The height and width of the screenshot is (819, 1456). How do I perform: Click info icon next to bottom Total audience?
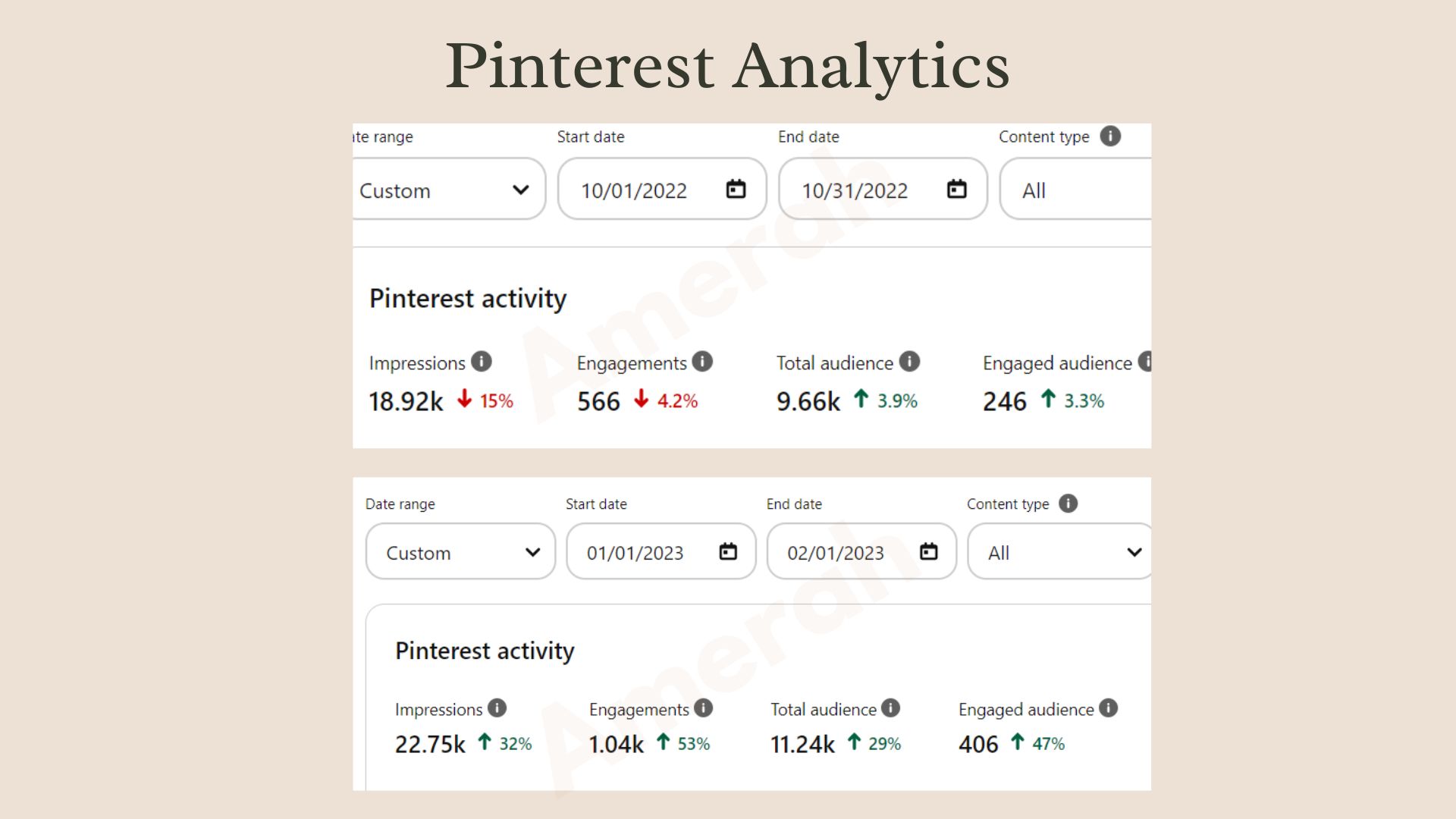tap(890, 708)
